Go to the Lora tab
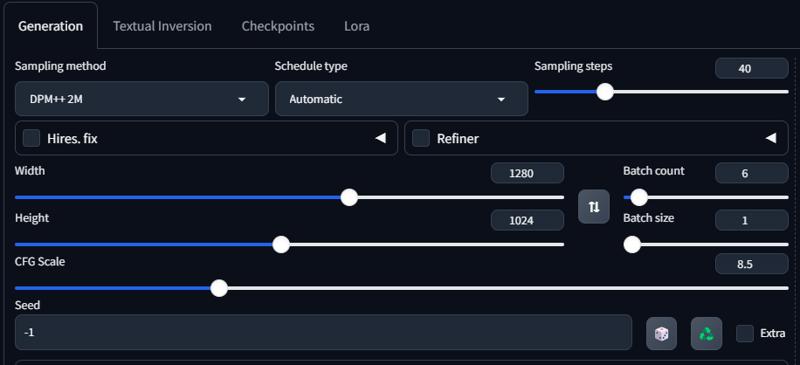Image resolution: width=800 pixels, height=365 pixels. point(357,26)
